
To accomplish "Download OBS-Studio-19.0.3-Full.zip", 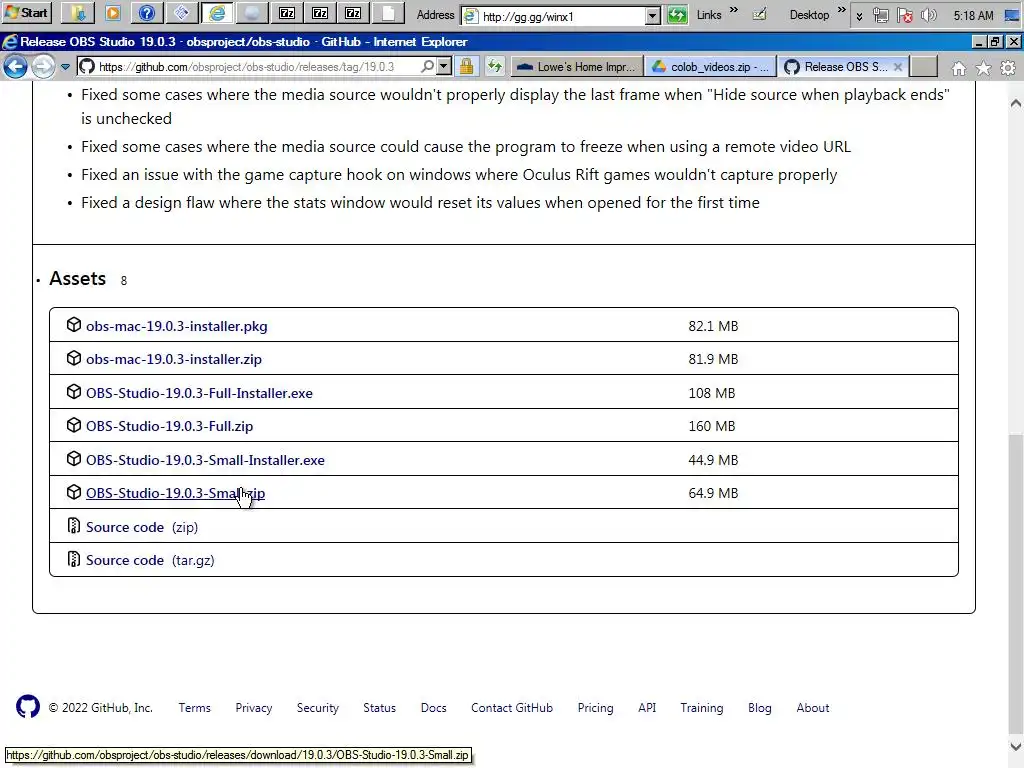I will point(169,426).
